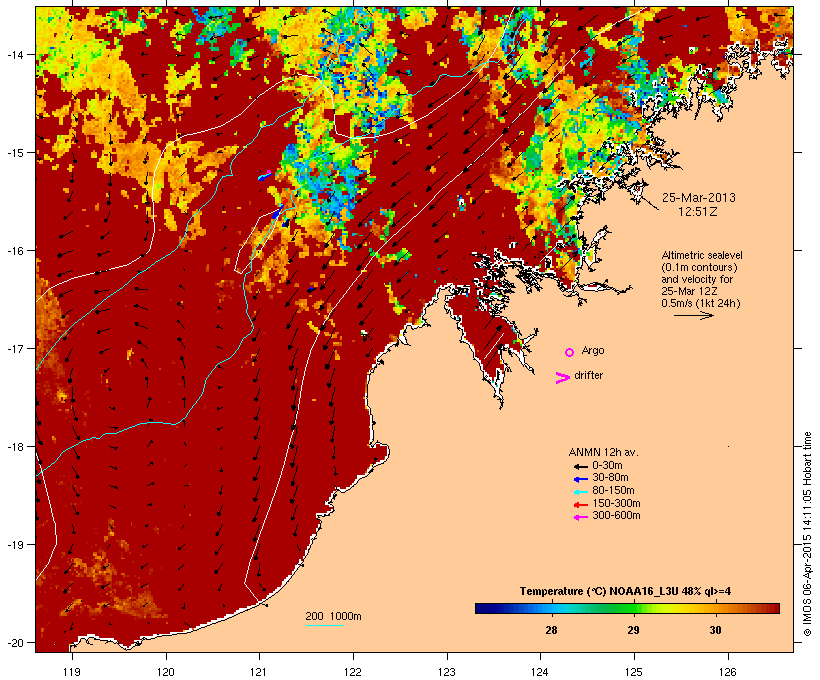
Task: Click the 25-Mar-2013 date label
Action: [x=699, y=198]
